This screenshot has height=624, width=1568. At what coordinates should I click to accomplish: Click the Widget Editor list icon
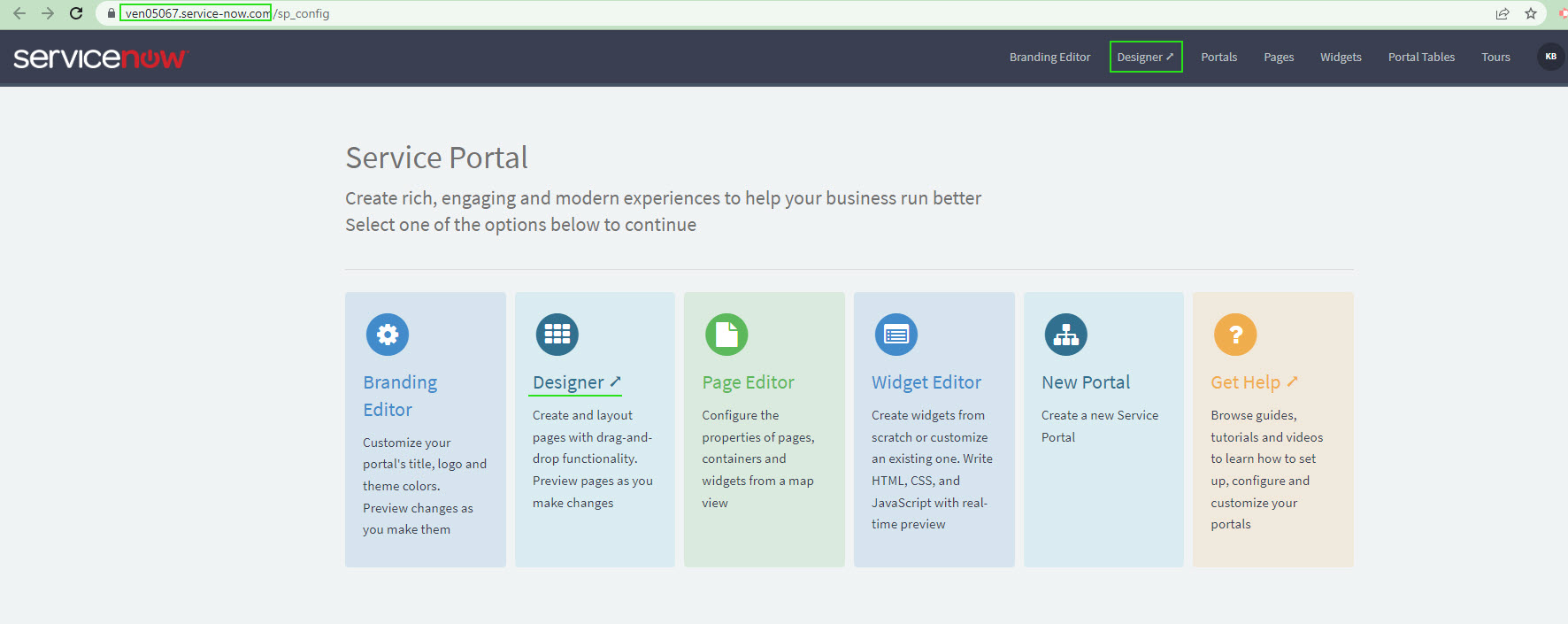coord(895,335)
